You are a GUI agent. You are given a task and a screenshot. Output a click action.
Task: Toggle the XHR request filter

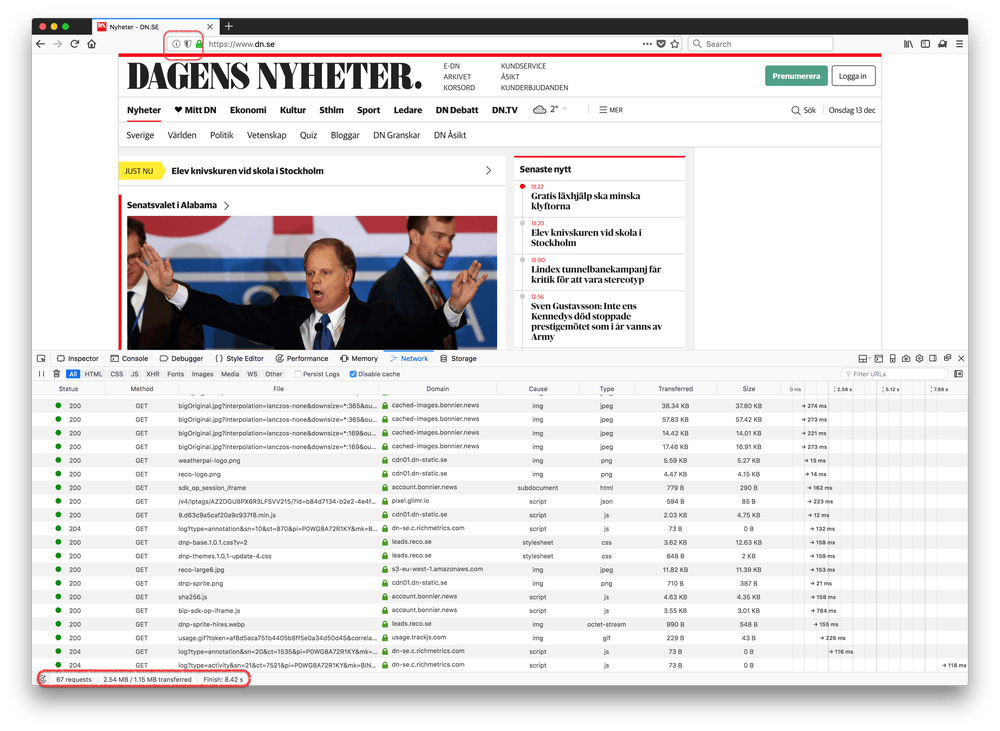pos(153,374)
